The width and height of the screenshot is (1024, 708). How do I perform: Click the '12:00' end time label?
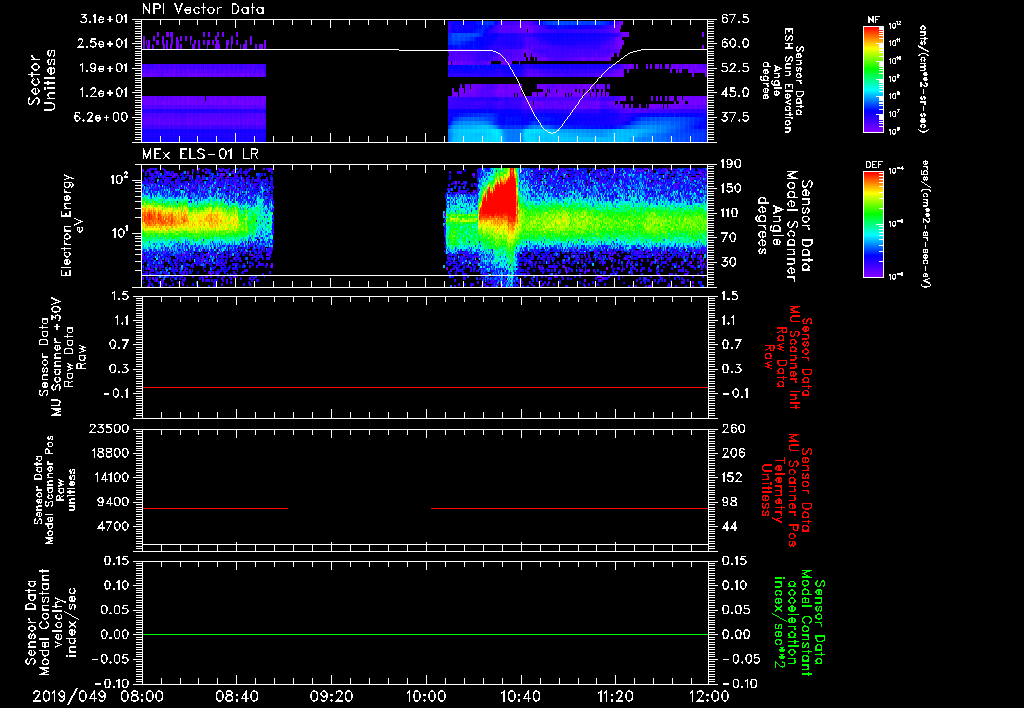[x=709, y=696]
